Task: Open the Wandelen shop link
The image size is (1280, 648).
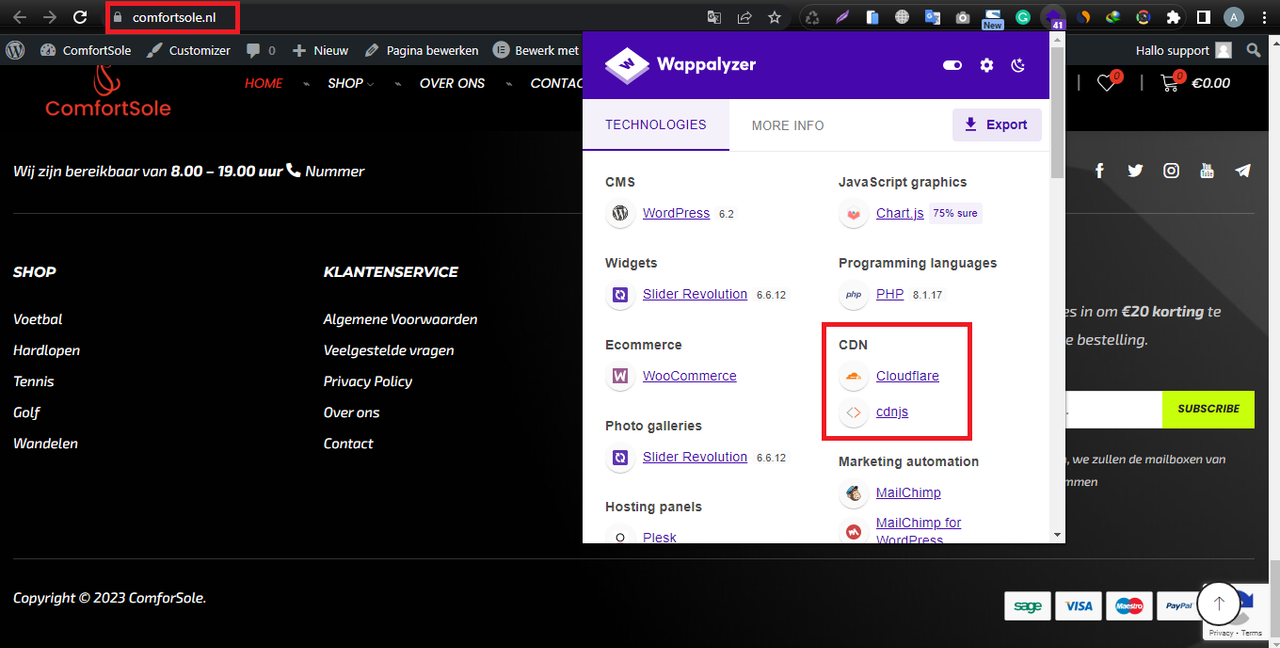Action: pyautogui.click(x=45, y=443)
